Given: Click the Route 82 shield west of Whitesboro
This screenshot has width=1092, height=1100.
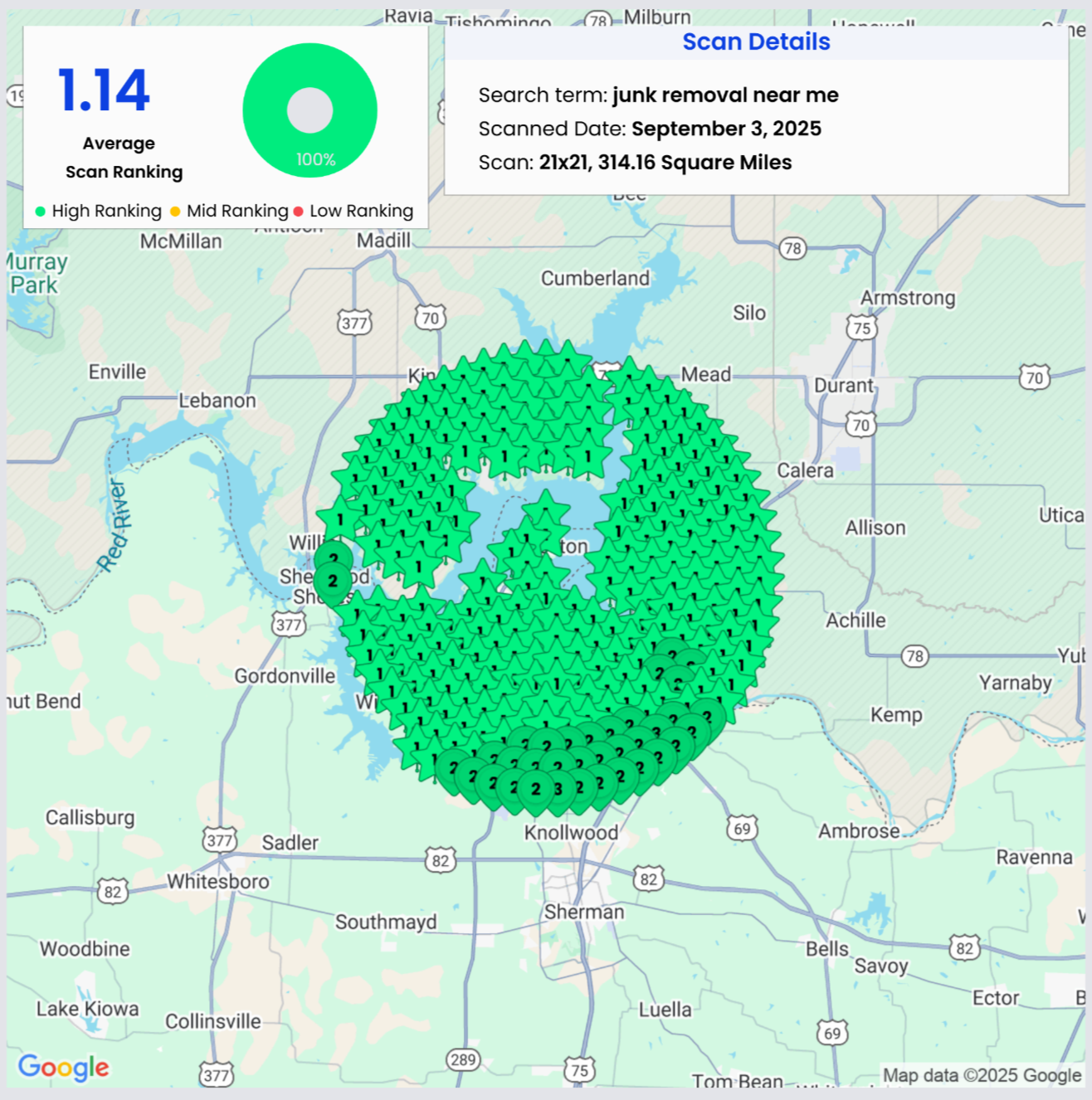Looking at the screenshot, I should click(x=113, y=892).
